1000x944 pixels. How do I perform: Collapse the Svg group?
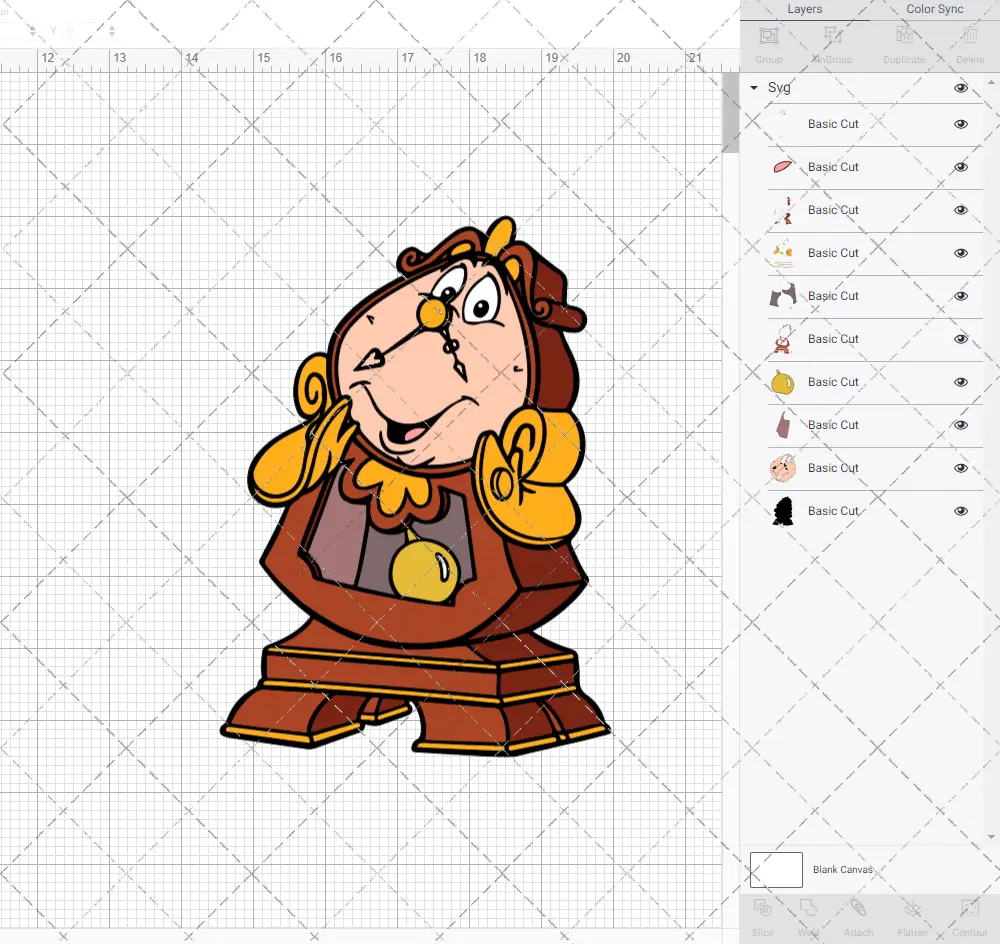[754, 88]
